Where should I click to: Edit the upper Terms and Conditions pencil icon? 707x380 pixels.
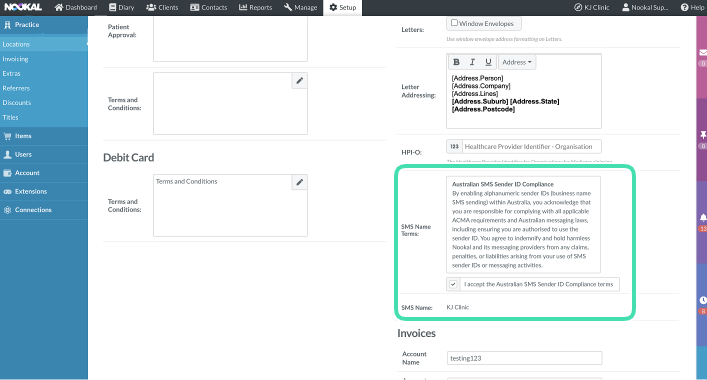click(299, 81)
